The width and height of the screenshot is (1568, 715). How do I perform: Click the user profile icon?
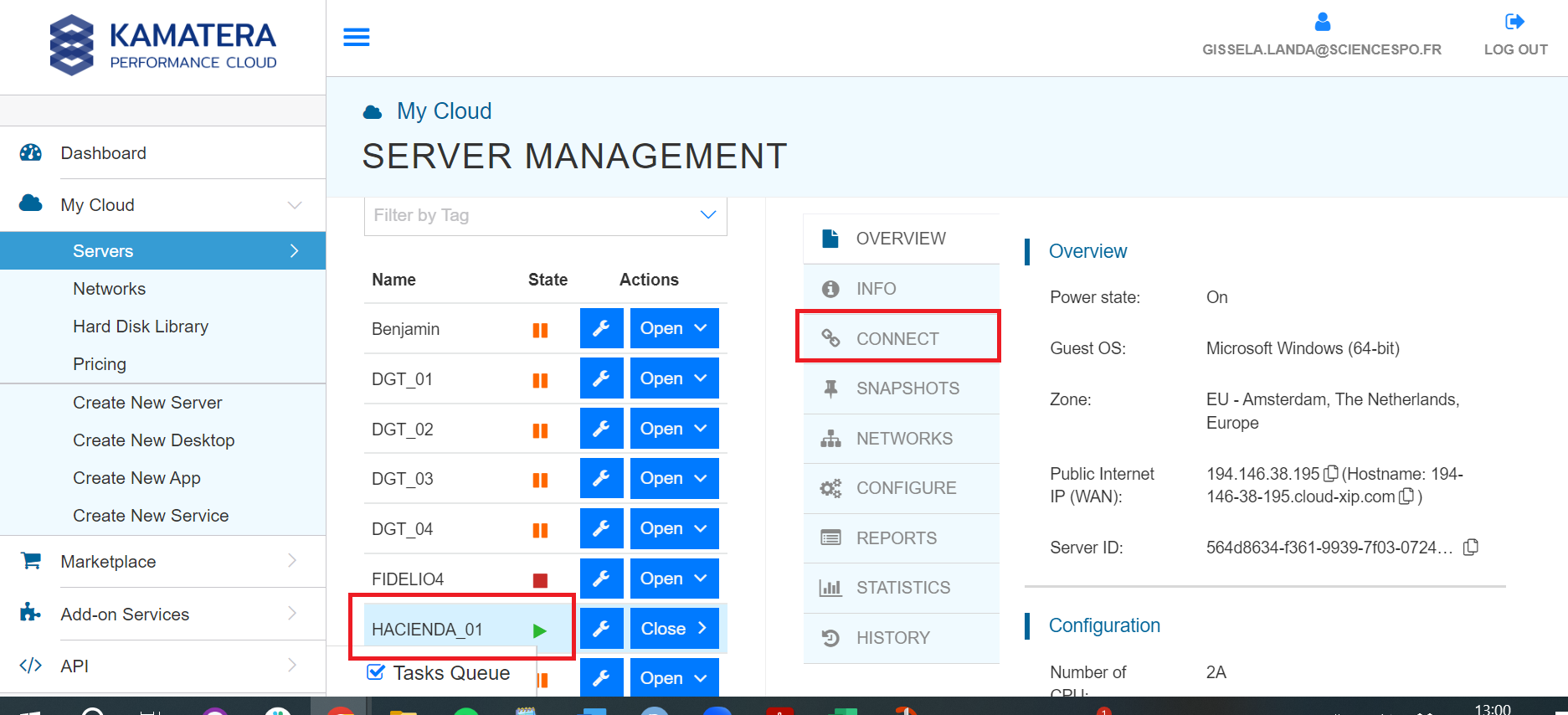1323,22
